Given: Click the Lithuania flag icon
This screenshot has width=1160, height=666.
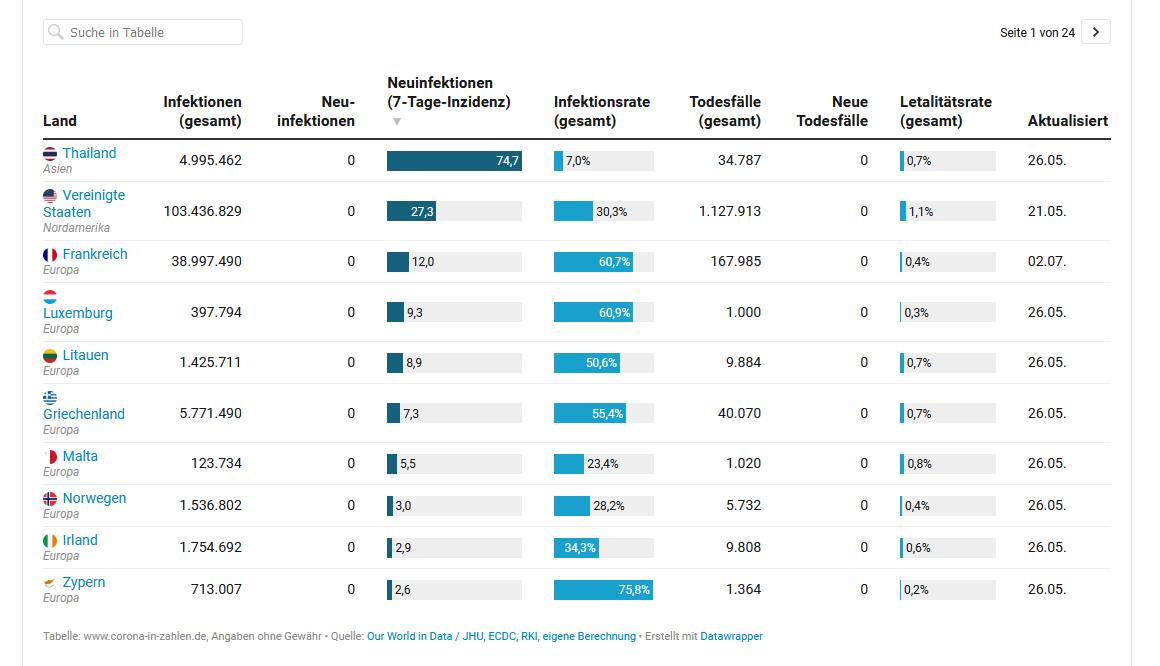Looking at the screenshot, I should 50,356.
